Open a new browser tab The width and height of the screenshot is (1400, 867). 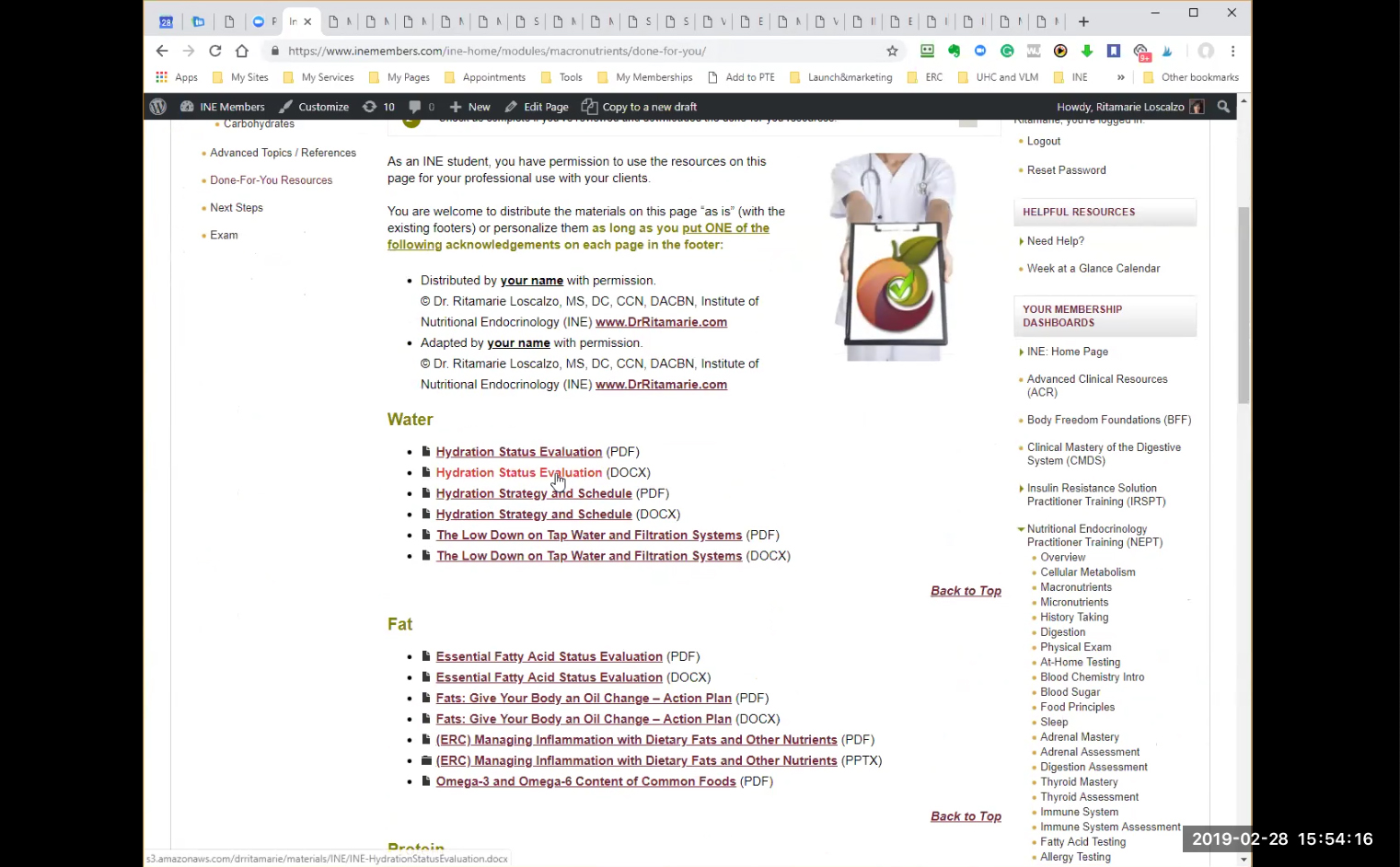pyautogui.click(x=1083, y=21)
